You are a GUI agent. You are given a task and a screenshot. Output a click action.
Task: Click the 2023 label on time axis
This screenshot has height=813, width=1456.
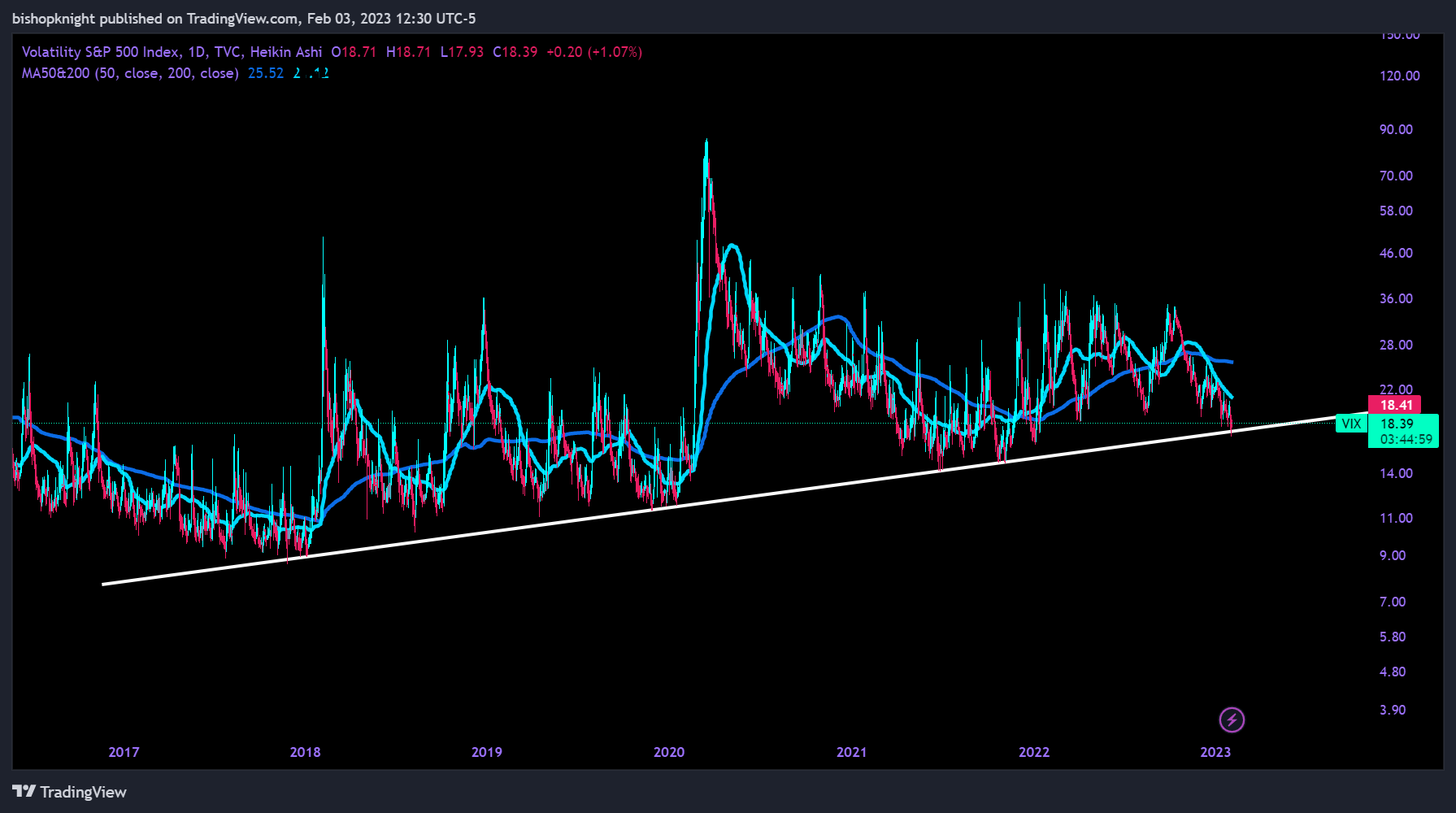pos(1215,752)
